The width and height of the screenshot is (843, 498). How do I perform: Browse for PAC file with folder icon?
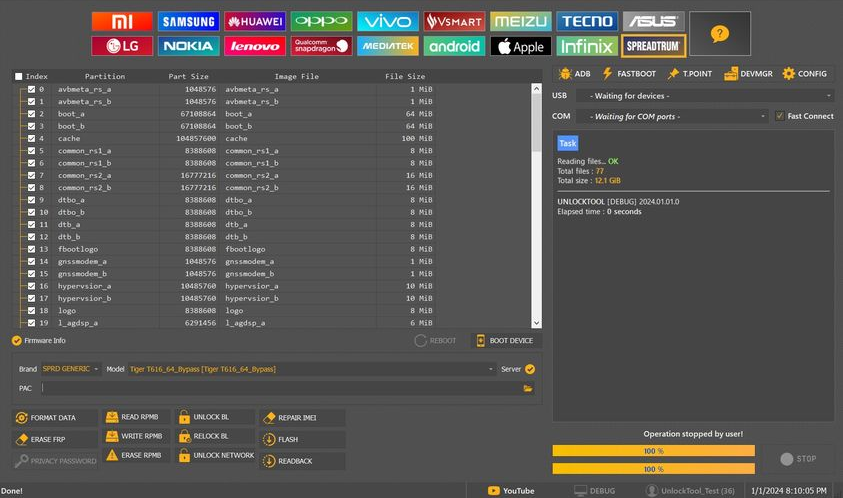[x=528, y=388]
